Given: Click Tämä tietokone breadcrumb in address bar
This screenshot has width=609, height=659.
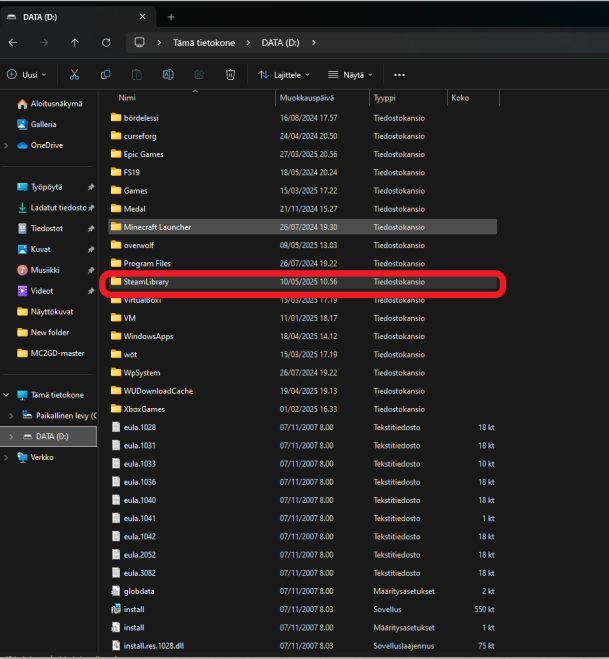Looking at the screenshot, I should pyautogui.click(x=204, y=42).
